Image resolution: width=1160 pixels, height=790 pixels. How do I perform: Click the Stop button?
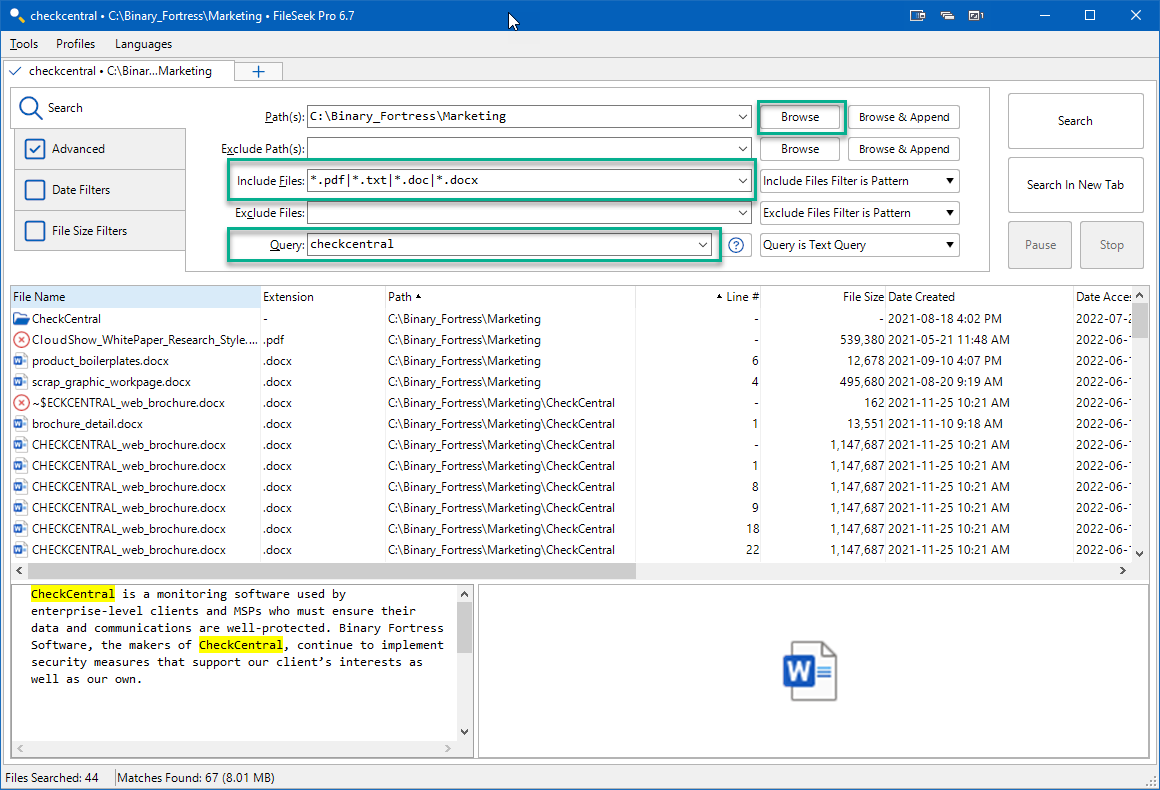pos(1111,245)
